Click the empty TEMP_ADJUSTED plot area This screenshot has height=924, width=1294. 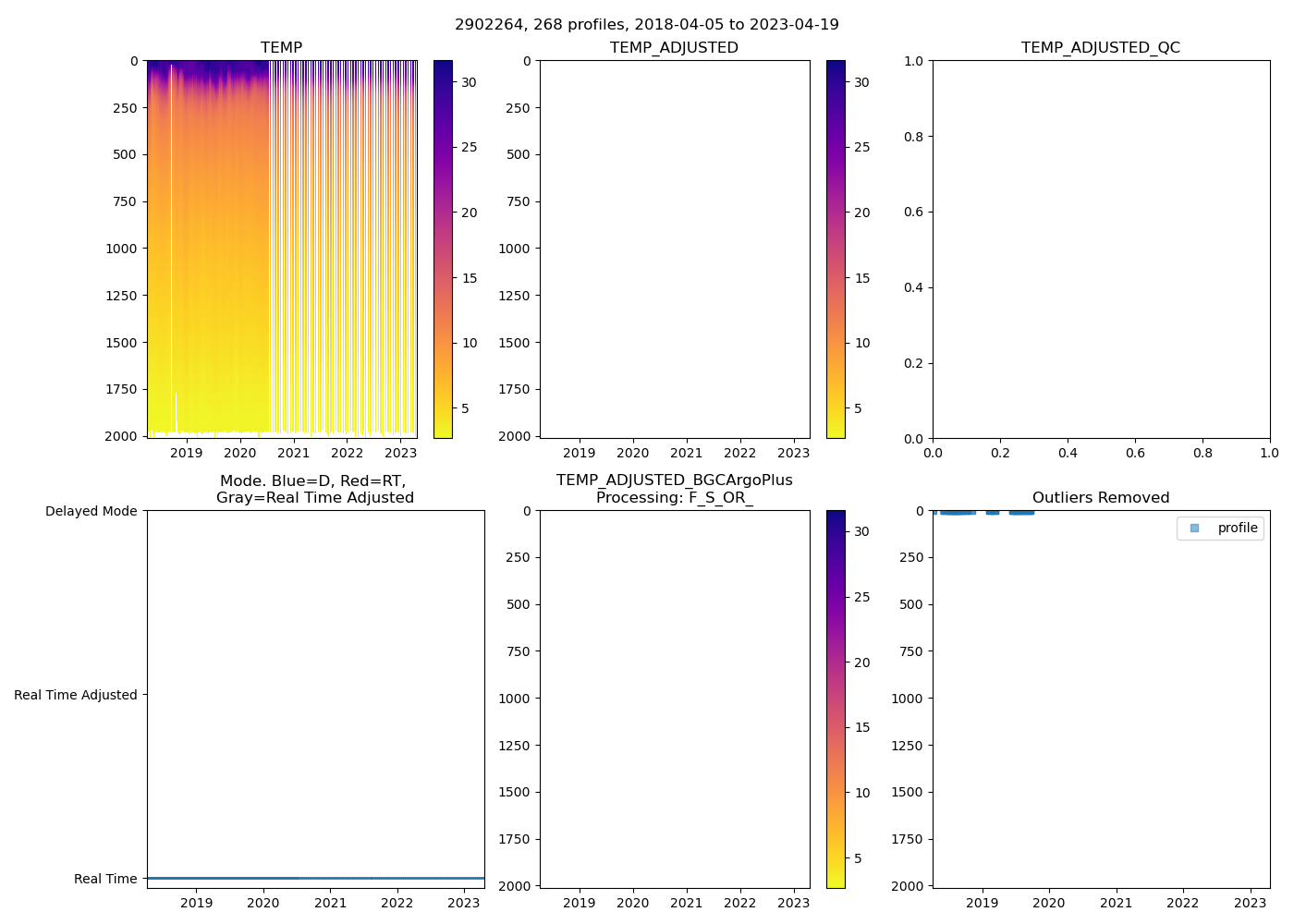click(674, 249)
